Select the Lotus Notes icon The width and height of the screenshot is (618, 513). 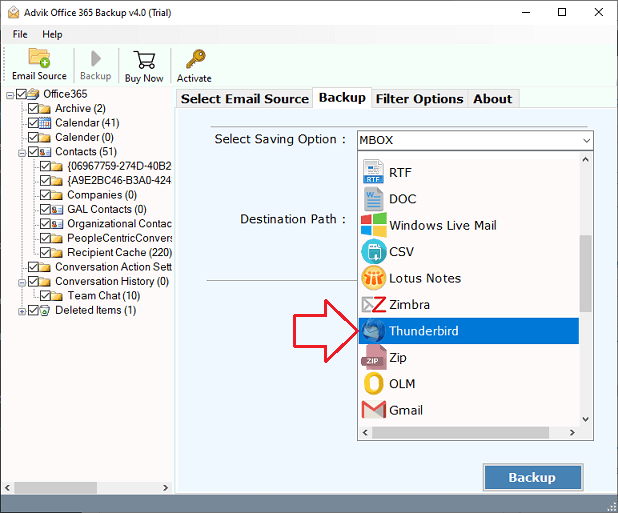373,278
